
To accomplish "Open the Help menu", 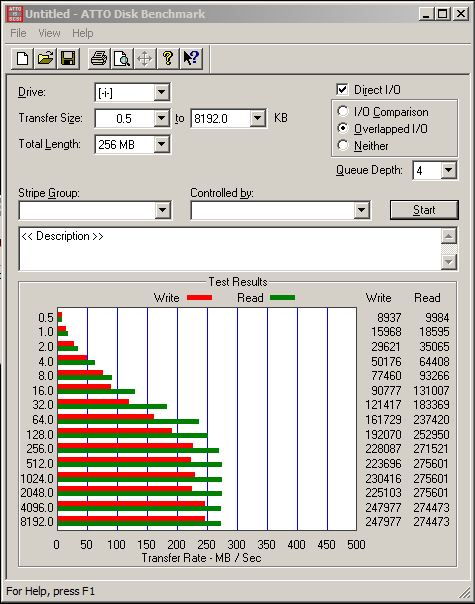I will [82, 33].
